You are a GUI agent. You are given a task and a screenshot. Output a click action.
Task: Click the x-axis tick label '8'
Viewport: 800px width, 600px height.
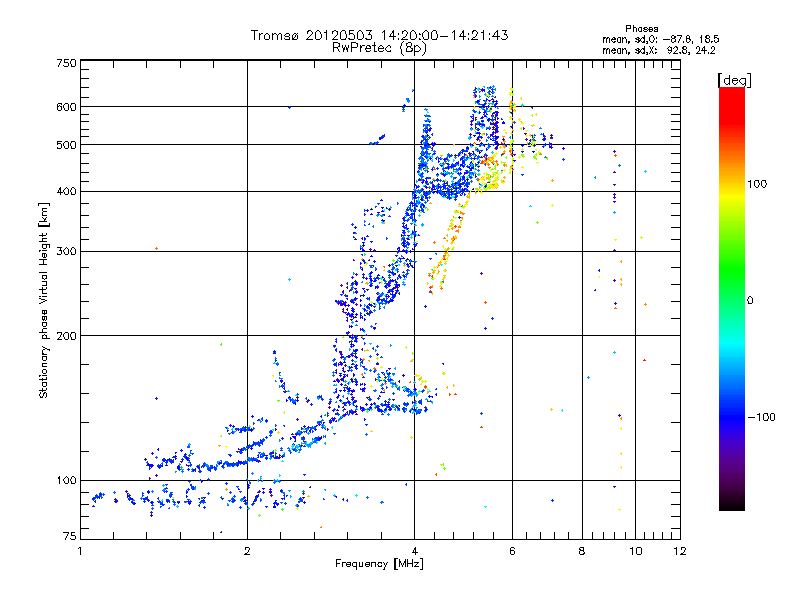pyautogui.click(x=582, y=551)
